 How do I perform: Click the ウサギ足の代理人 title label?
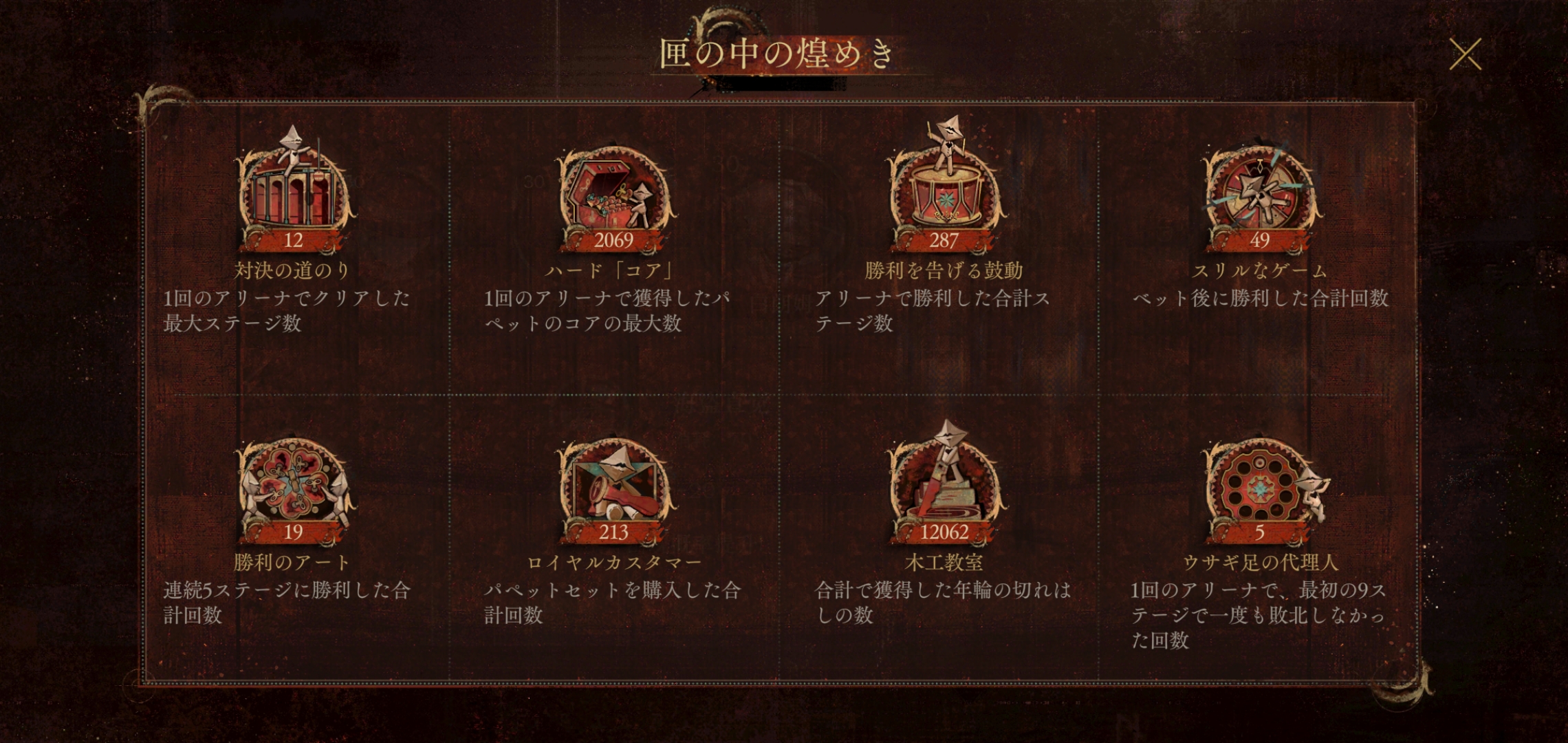pyautogui.click(x=1260, y=563)
